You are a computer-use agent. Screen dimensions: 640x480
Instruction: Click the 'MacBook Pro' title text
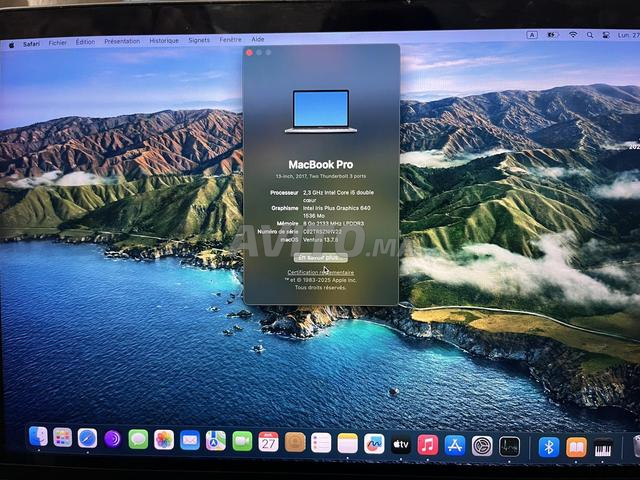pyautogui.click(x=321, y=165)
